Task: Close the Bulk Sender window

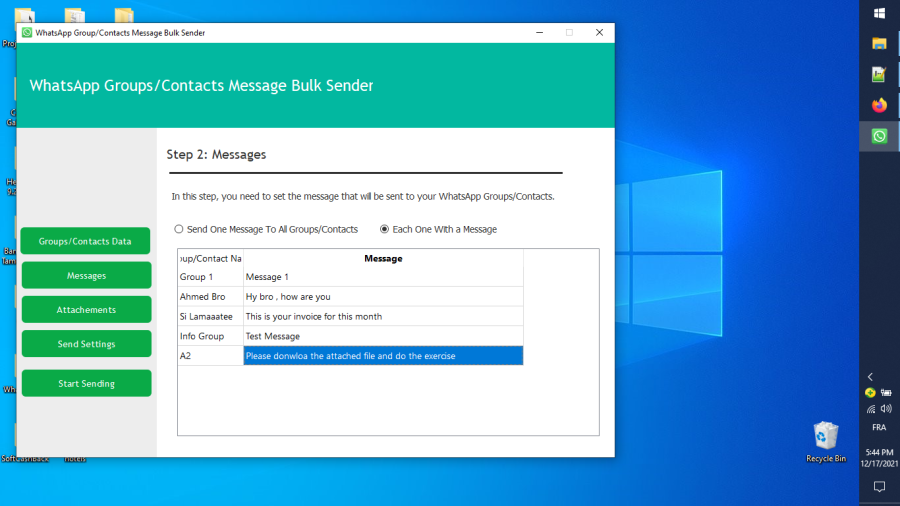Action: point(599,33)
